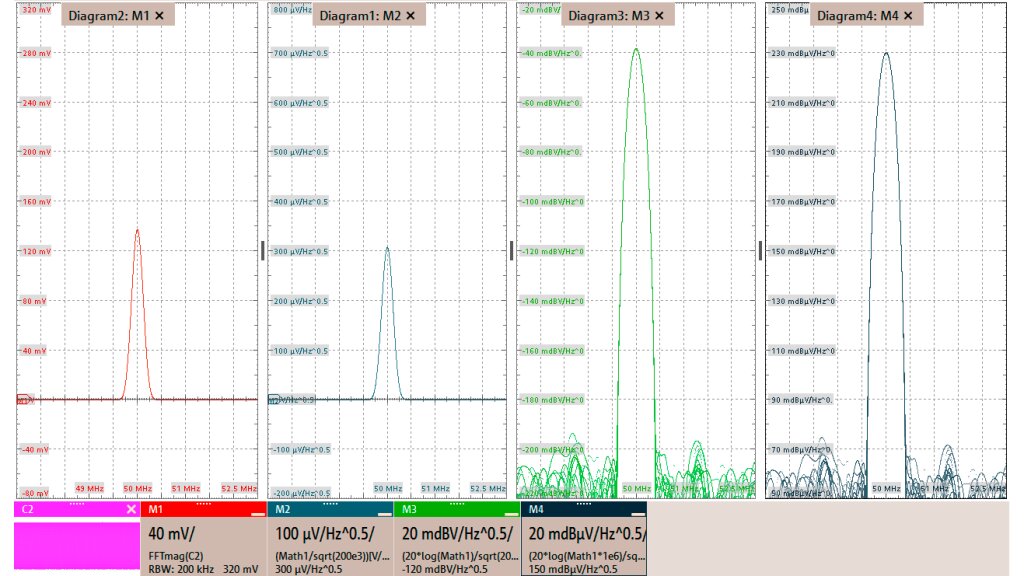Screen dimensions: 1024x576
Task: Click the M3 formula (20*log(Math1)/sqrt...
Action: [x=460, y=556]
